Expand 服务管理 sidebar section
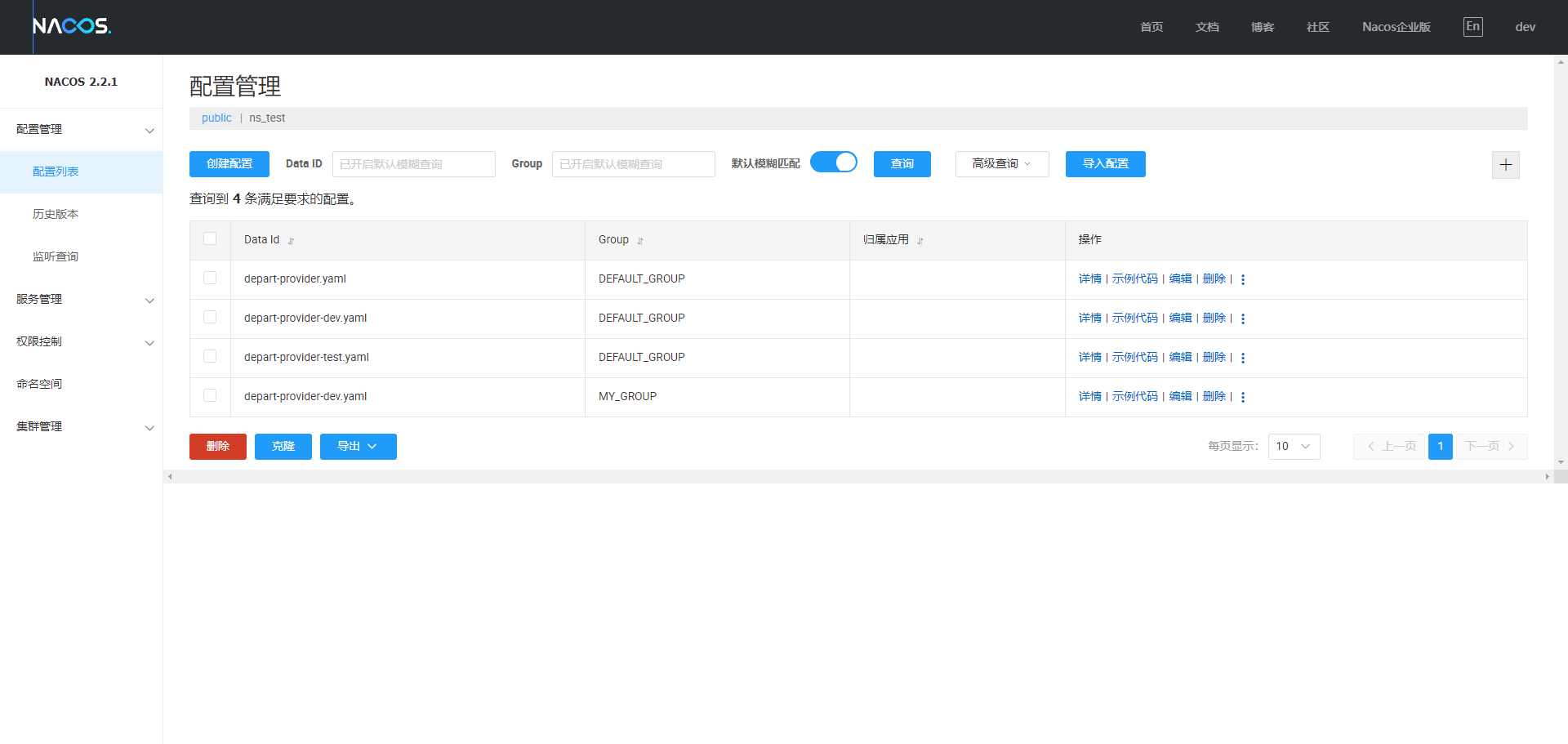 tap(82, 300)
